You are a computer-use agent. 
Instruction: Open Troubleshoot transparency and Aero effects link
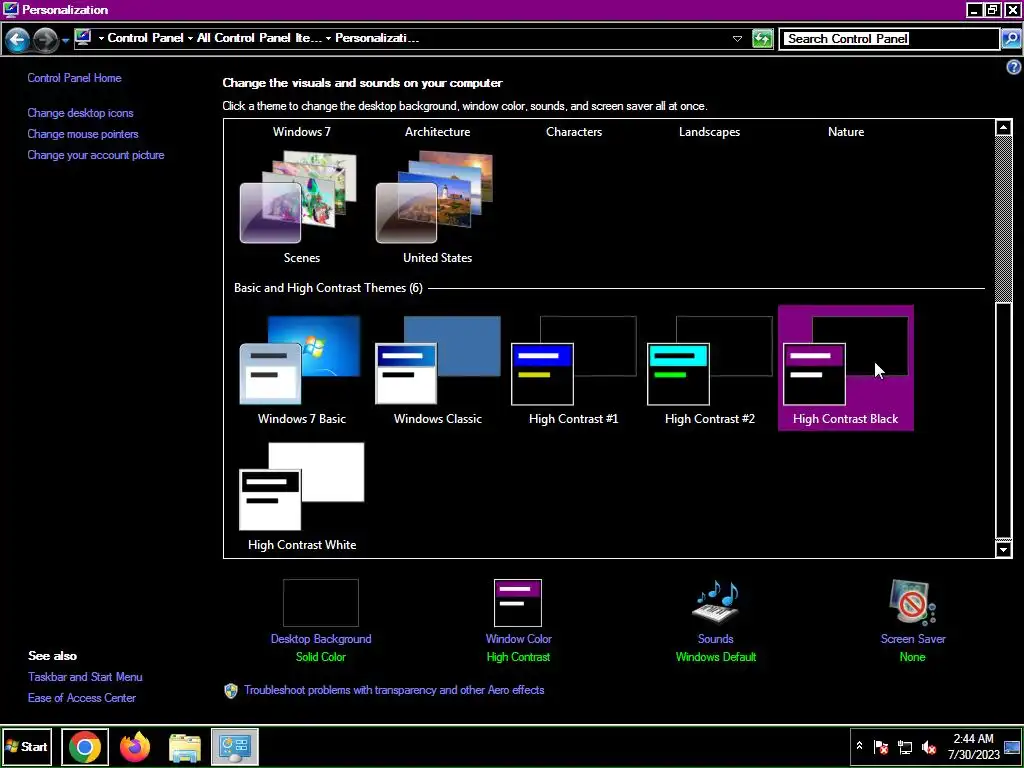(x=394, y=690)
